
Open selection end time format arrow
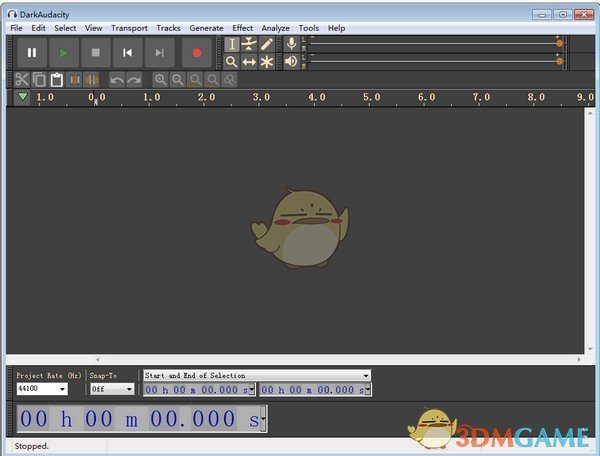(368, 390)
